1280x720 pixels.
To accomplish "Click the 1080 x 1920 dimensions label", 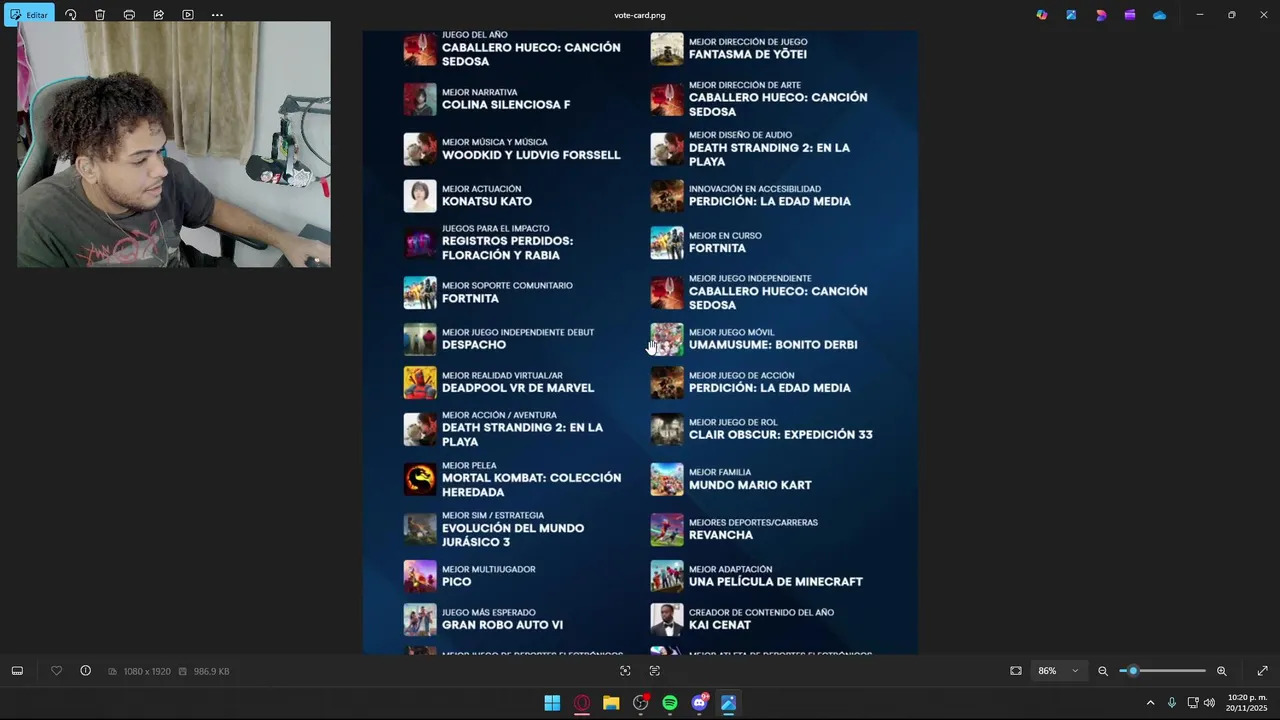I will (x=147, y=671).
